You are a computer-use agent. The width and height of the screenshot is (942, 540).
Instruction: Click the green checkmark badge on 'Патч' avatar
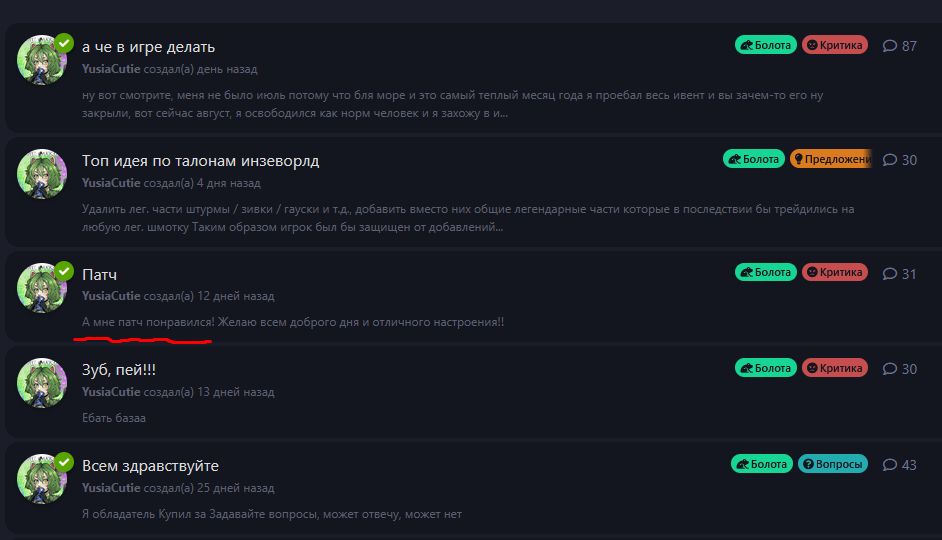[x=64, y=272]
